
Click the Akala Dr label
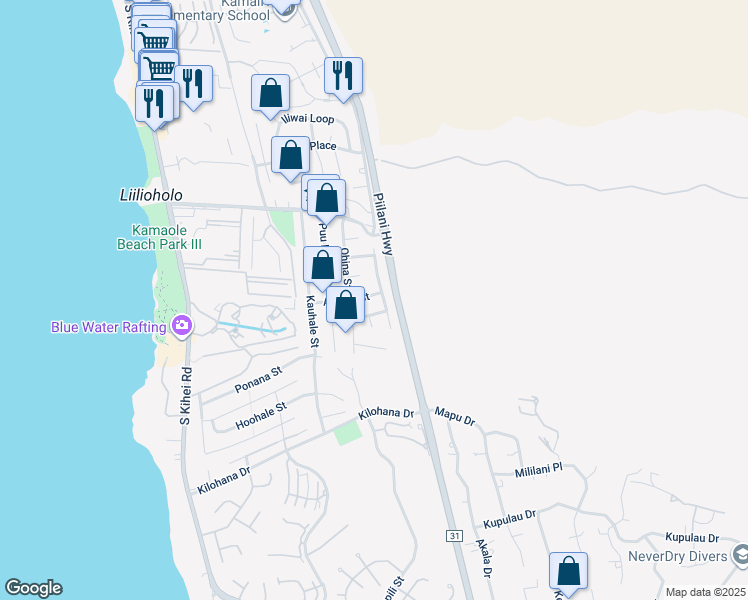[483, 559]
